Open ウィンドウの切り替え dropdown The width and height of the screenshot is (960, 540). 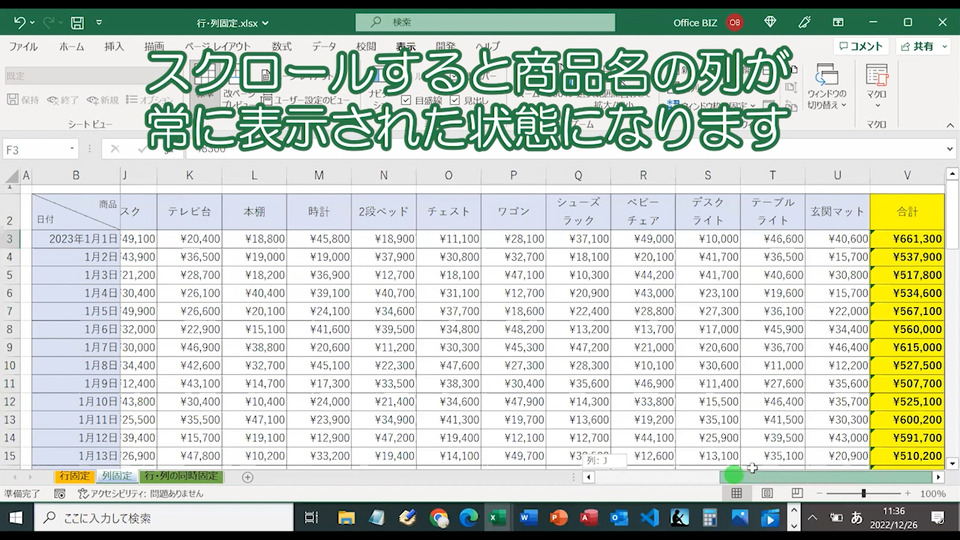click(827, 88)
